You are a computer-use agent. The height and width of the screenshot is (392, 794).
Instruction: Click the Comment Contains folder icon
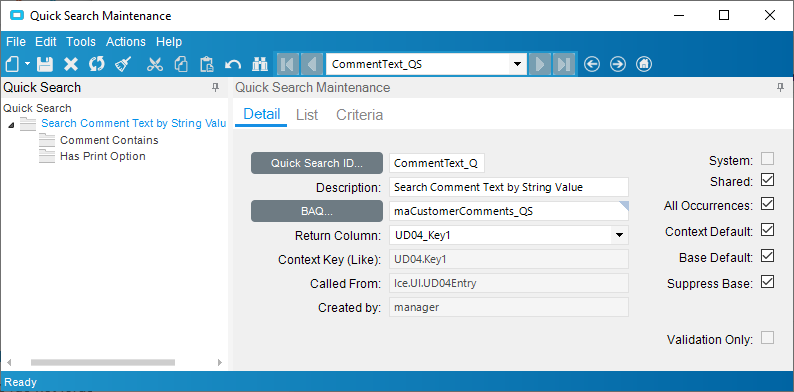point(47,140)
